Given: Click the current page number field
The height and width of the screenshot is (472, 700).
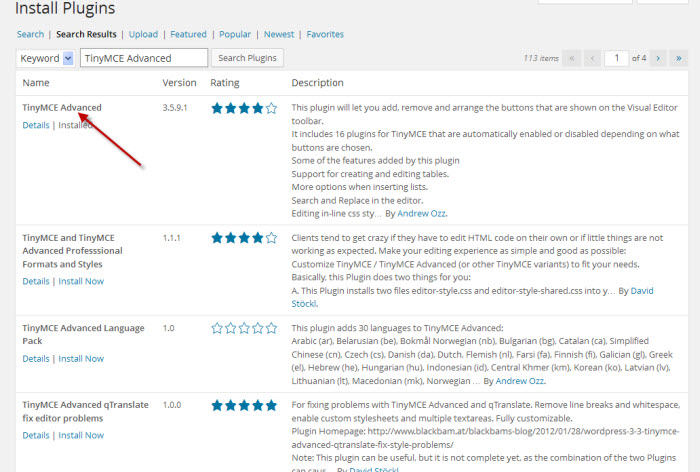Looking at the screenshot, I should [617, 58].
